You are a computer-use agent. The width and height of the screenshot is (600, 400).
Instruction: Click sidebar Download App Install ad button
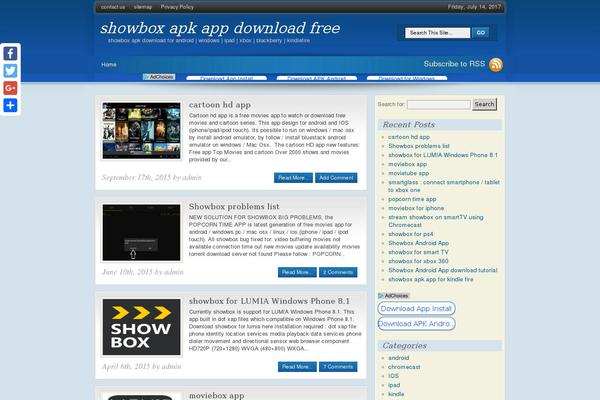point(416,309)
